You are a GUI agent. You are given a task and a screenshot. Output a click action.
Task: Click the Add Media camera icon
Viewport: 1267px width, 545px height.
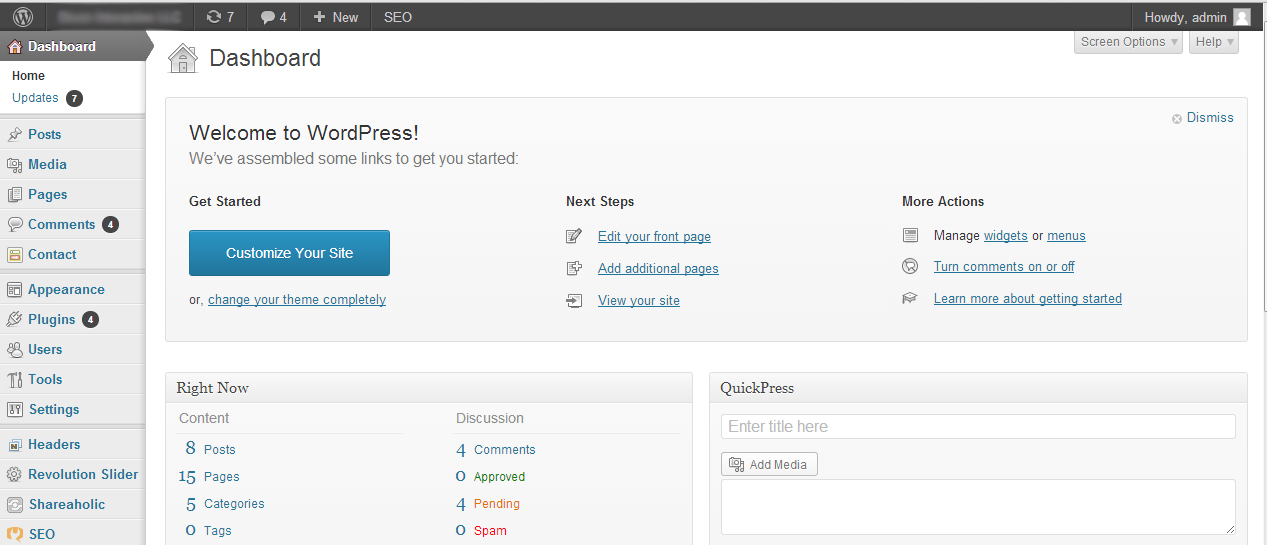coord(737,464)
